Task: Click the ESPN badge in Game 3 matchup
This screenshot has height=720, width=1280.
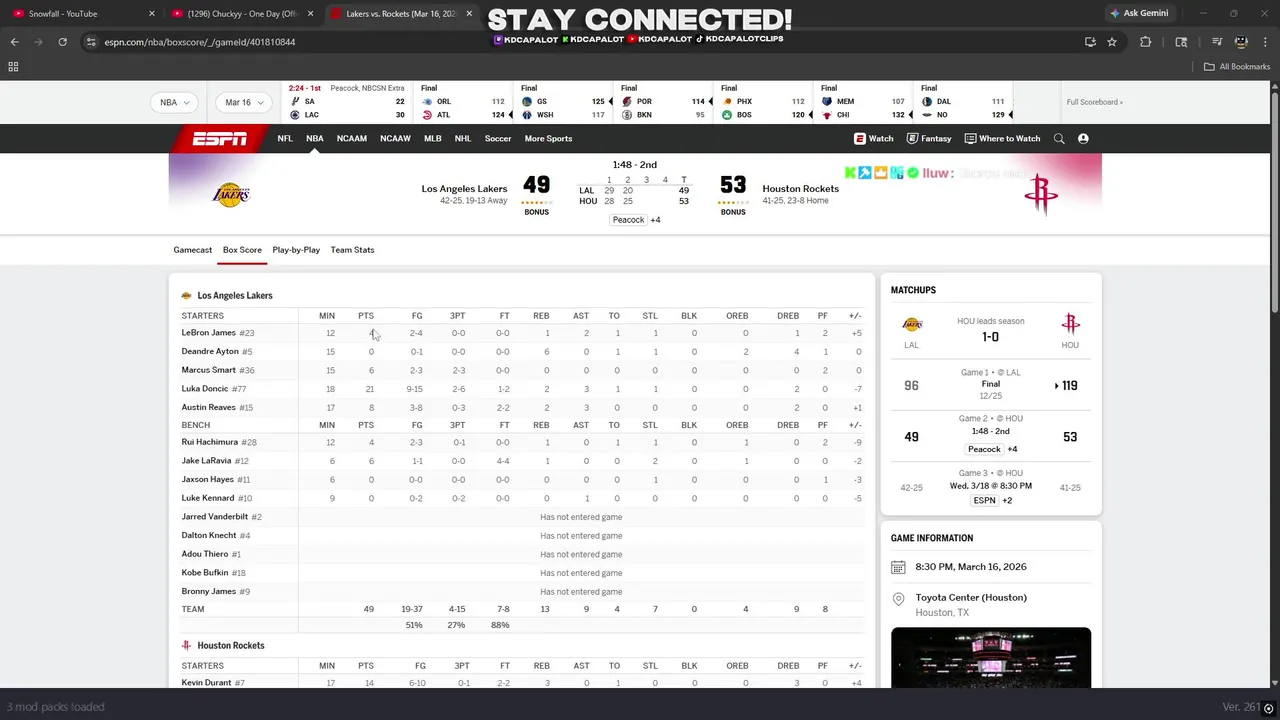Action: pyautogui.click(x=985, y=500)
